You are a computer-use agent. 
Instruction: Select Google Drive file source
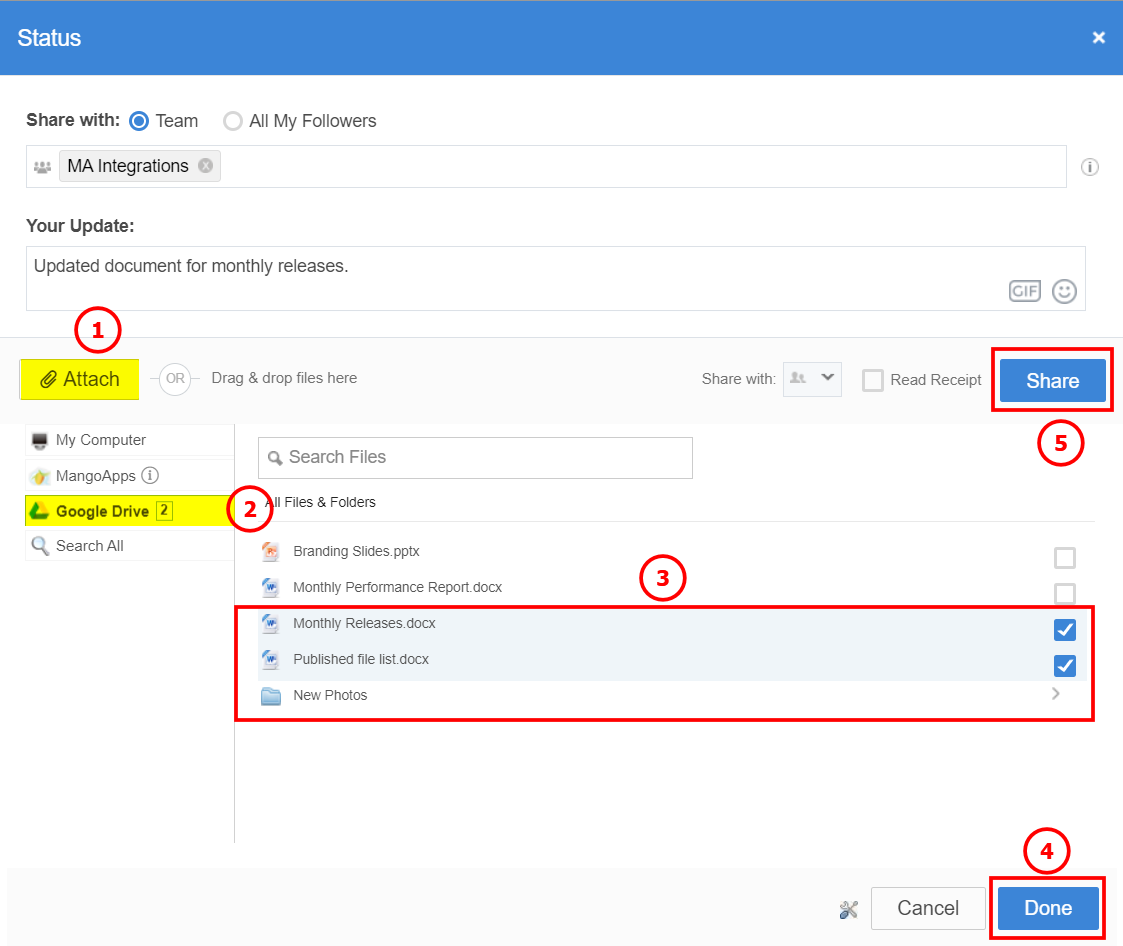pos(101,511)
